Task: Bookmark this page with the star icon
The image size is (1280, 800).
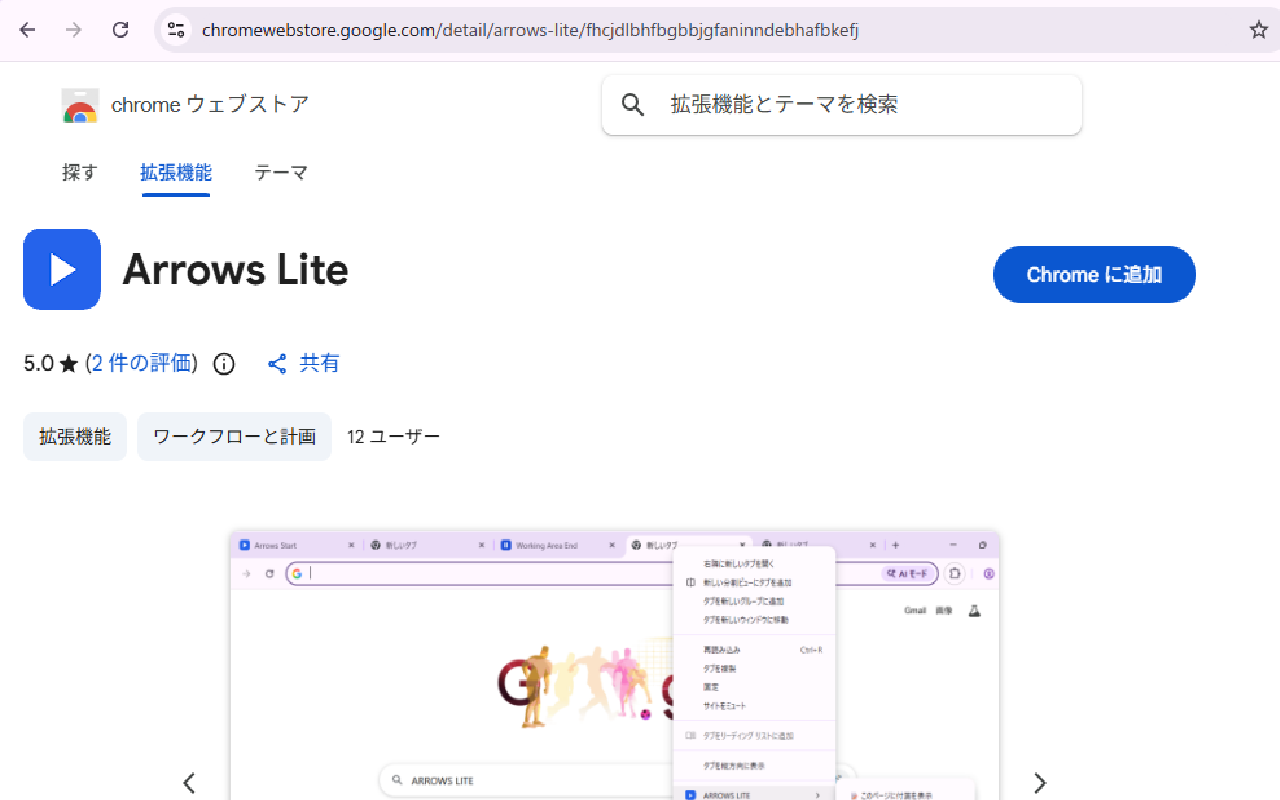Action: click(x=1259, y=30)
